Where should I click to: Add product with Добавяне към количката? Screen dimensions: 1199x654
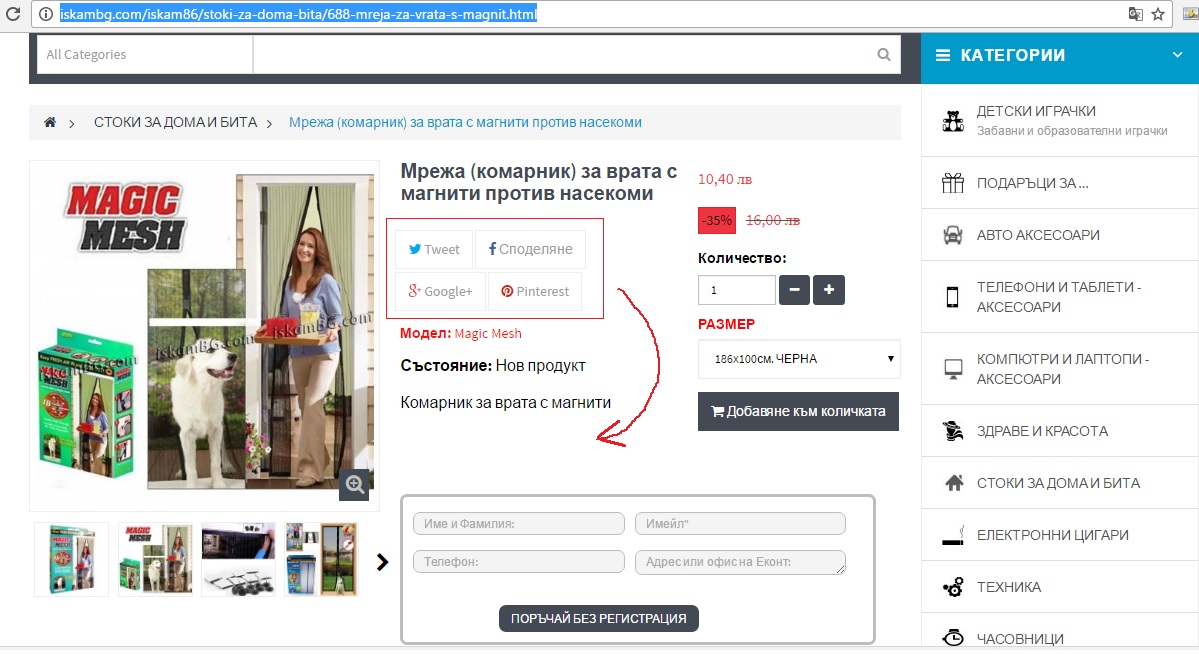click(798, 412)
